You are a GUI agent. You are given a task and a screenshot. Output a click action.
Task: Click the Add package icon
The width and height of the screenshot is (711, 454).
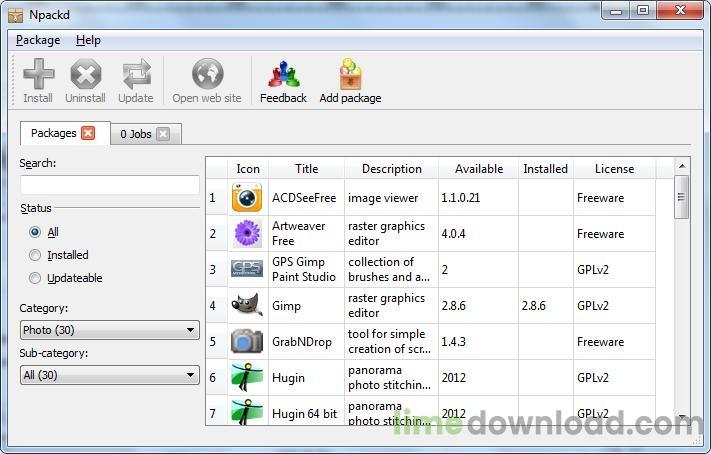tap(351, 74)
